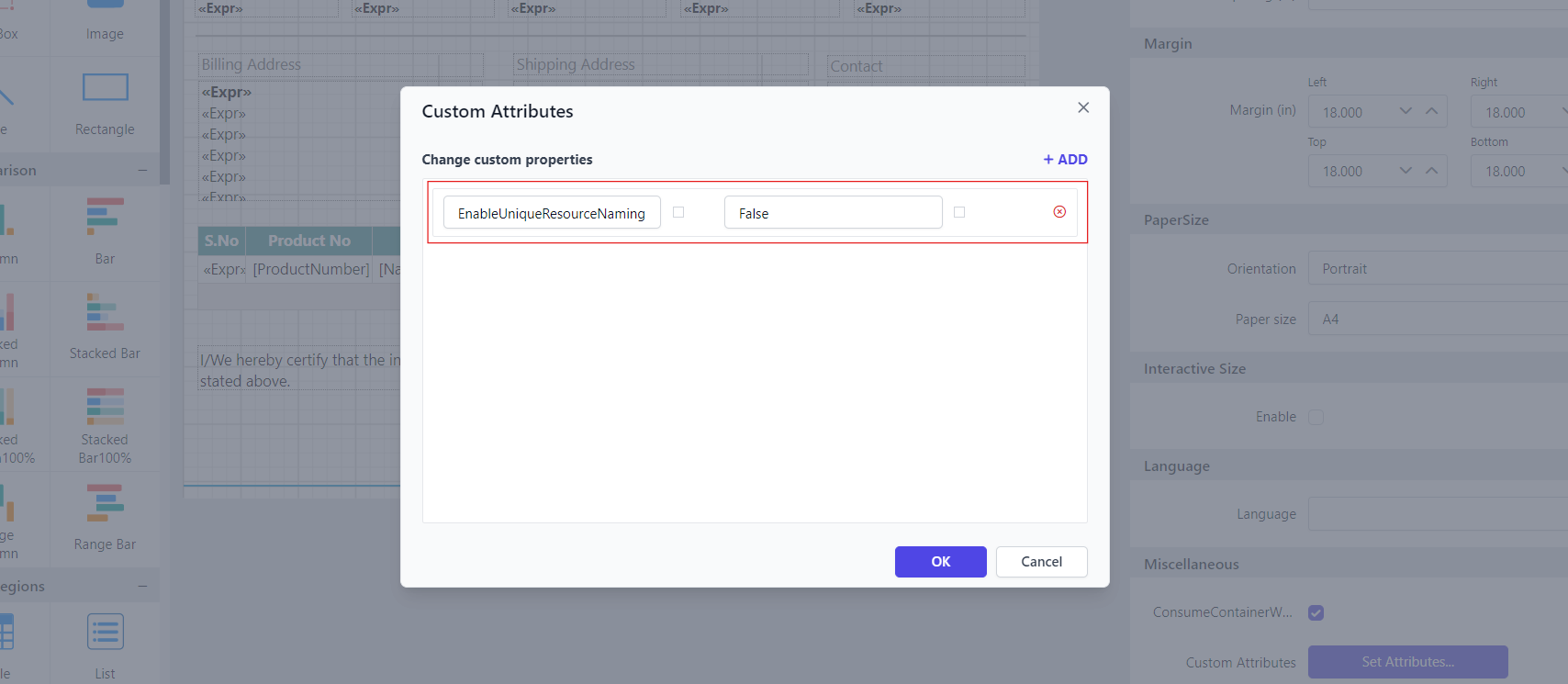The height and width of the screenshot is (684, 1568).
Task: Select the Stacked Bar chart icon
Action: coord(105,312)
